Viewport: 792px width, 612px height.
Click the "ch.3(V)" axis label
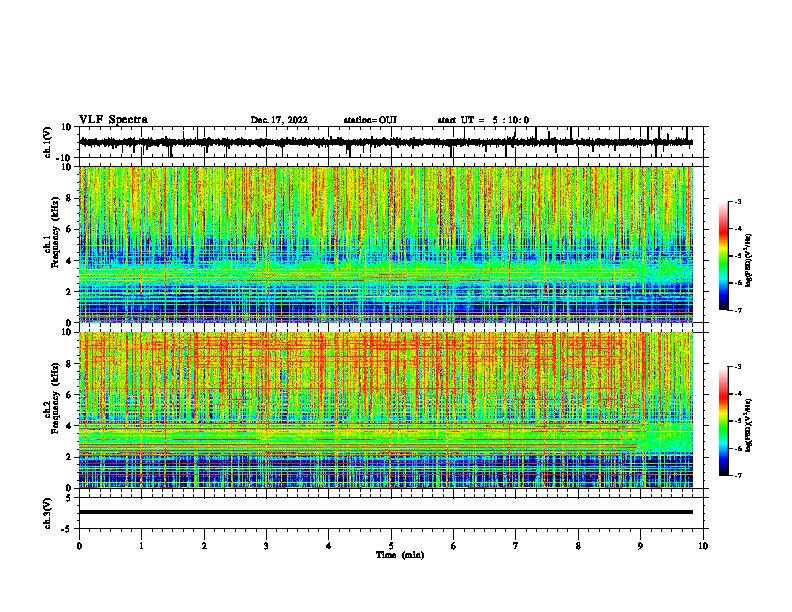[48, 513]
